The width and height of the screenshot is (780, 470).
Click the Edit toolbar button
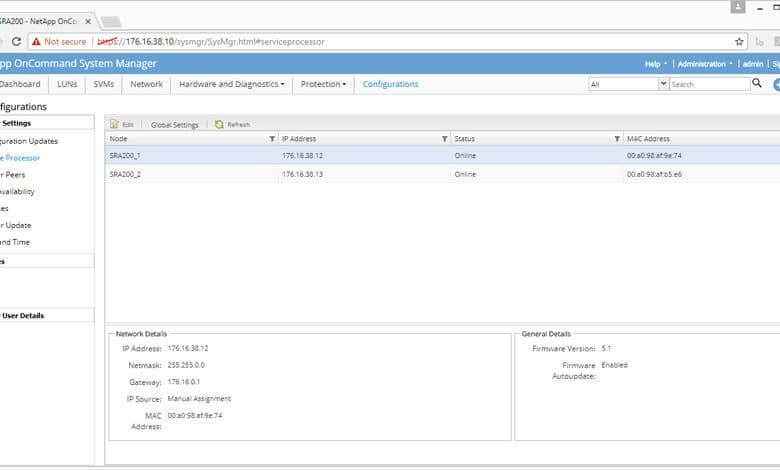tap(122, 124)
